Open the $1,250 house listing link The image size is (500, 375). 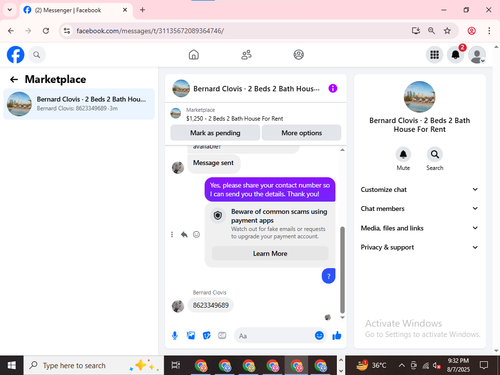click(235, 118)
